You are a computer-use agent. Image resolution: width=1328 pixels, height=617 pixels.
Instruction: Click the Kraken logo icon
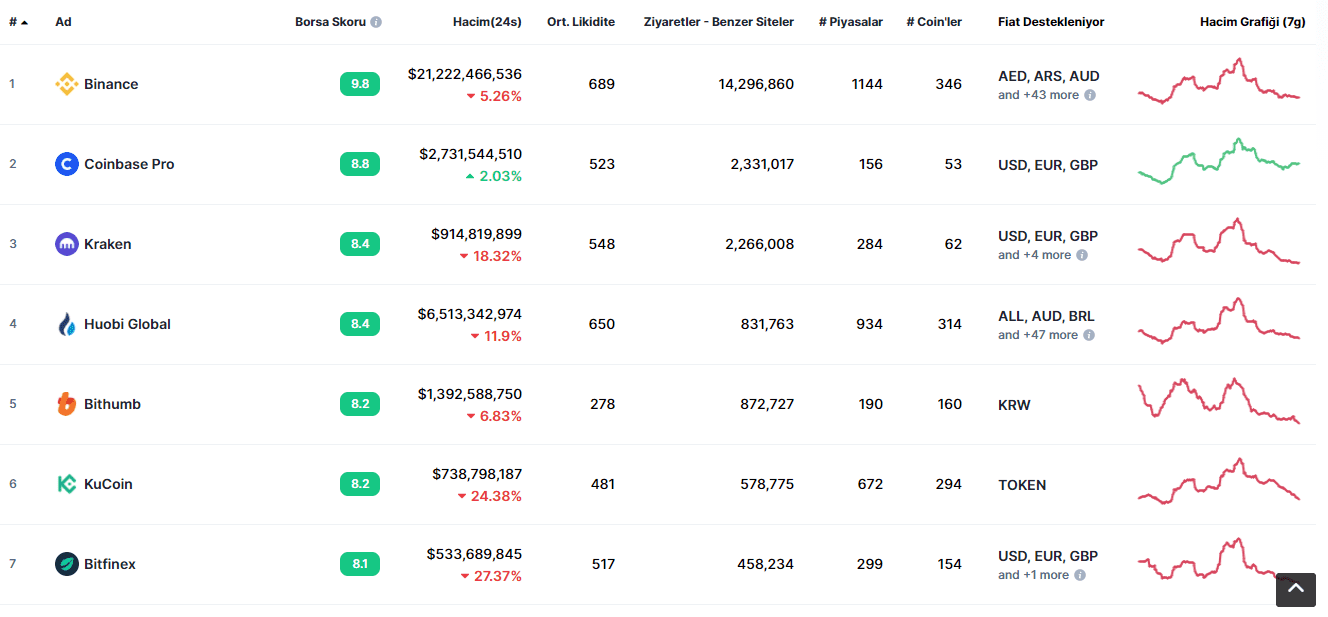[67, 244]
